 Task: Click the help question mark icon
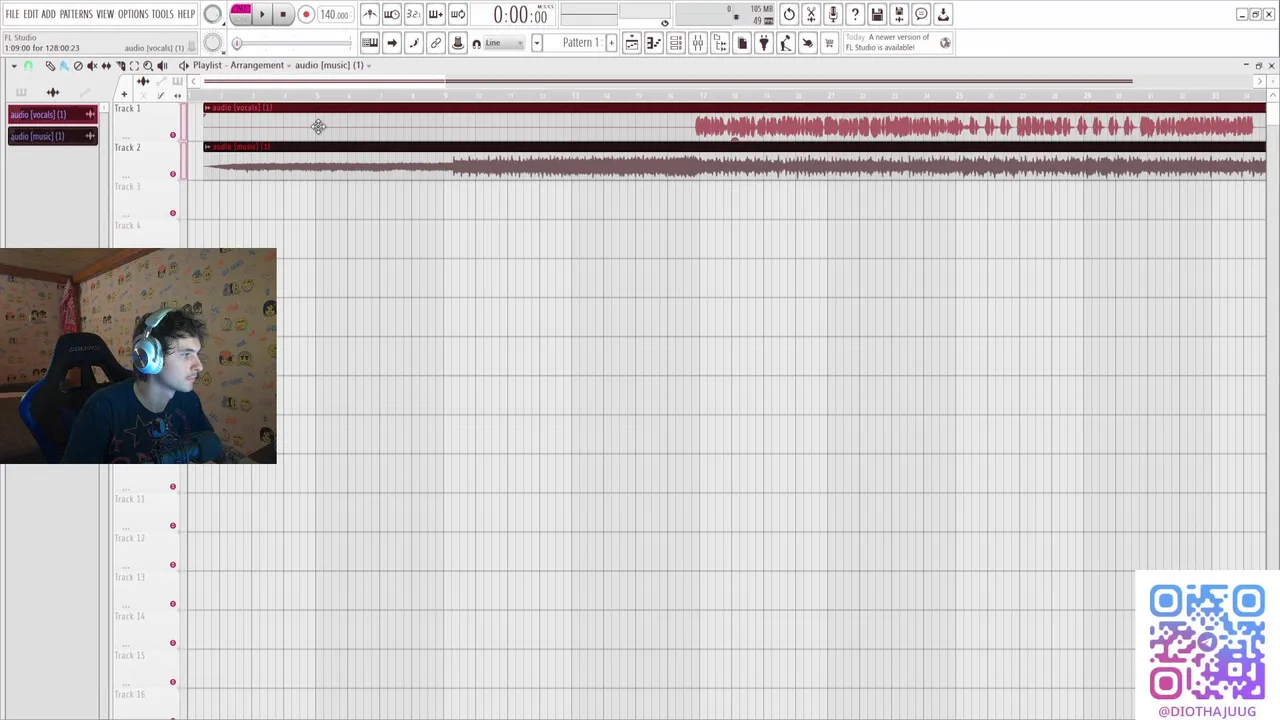pos(855,14)
